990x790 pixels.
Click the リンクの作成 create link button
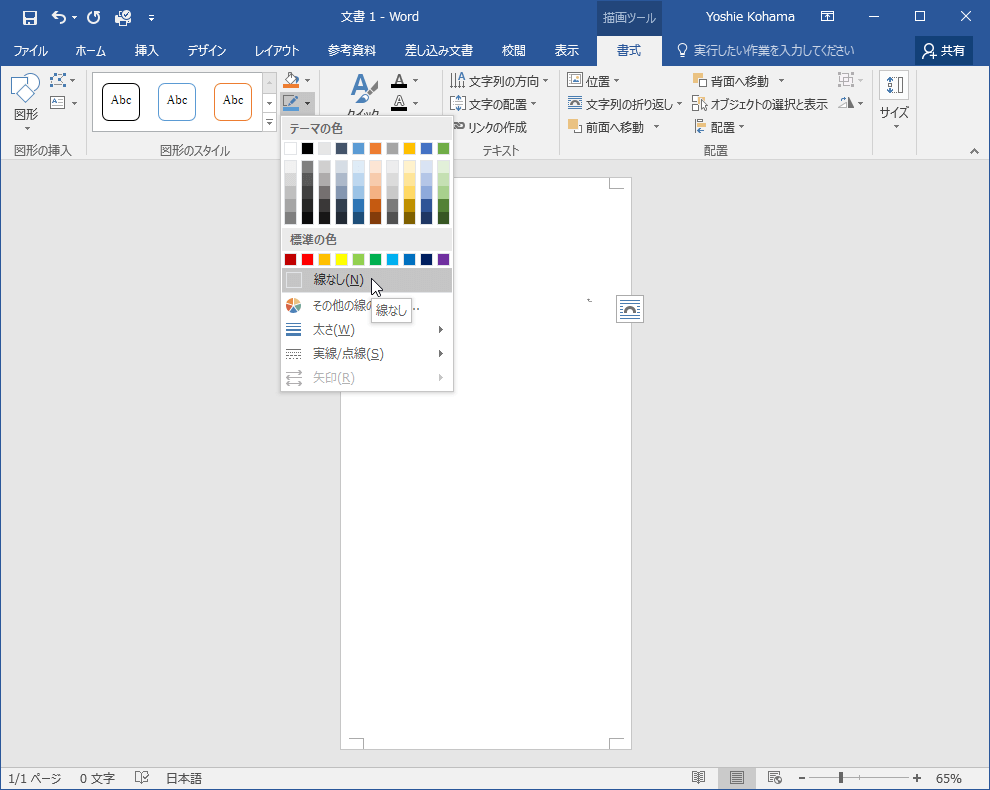[489, 127]
